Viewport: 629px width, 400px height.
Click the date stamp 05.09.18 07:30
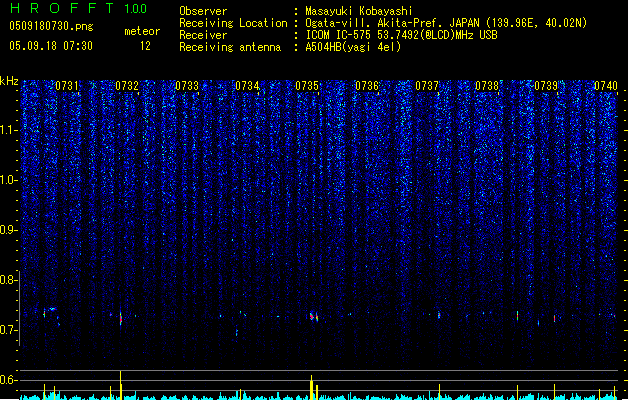click(x=51, y=46)
